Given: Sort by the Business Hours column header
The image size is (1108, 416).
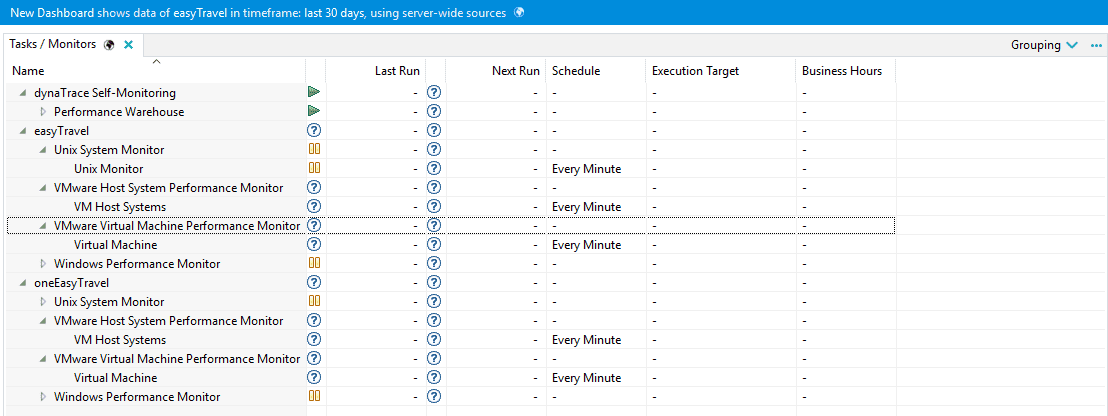Looking at the screenshot, I should [x=846, y=71].
